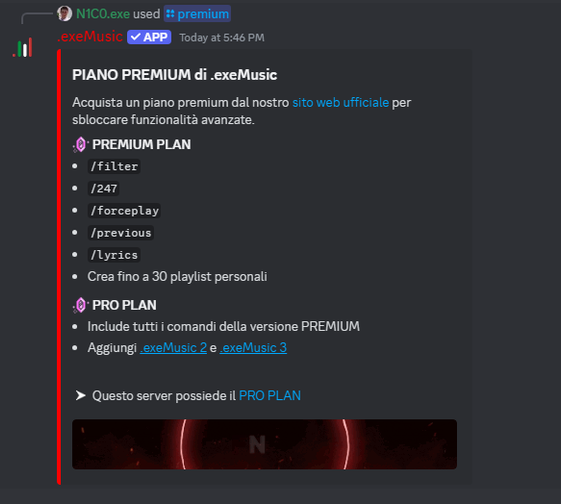Click the verified APP badge
The width and height of the screenshot is (561, 504).
click(x=149, y=37)
